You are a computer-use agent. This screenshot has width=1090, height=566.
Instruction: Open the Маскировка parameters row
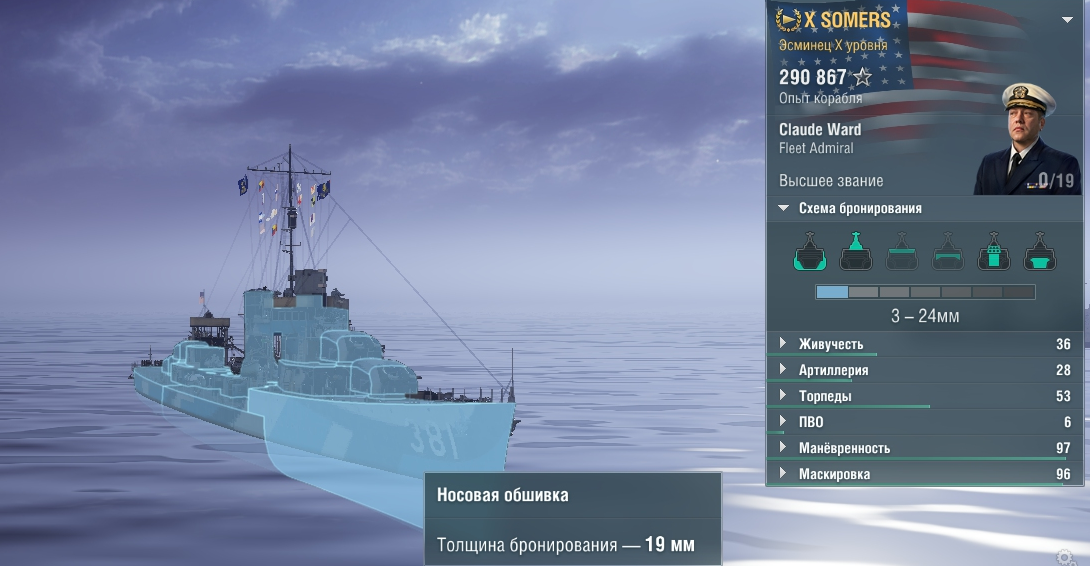[925, 474]
